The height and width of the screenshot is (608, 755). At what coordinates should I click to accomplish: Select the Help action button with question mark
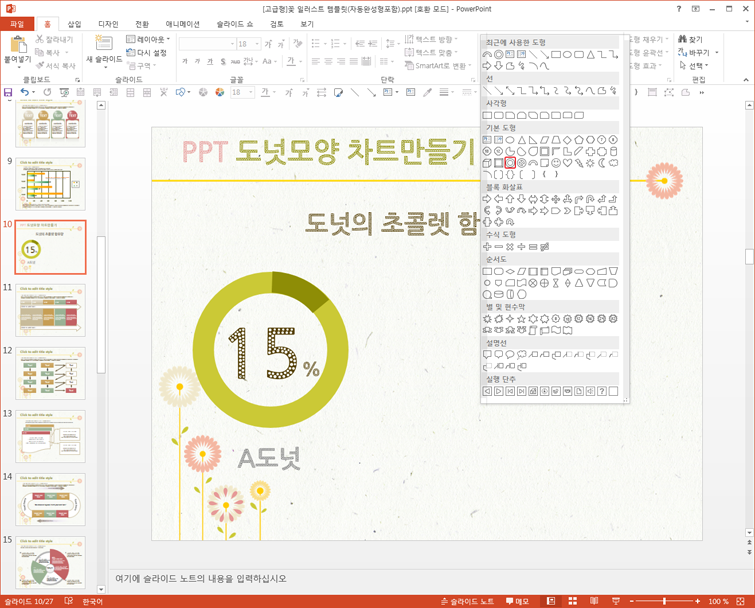click(x=602, y=391)
